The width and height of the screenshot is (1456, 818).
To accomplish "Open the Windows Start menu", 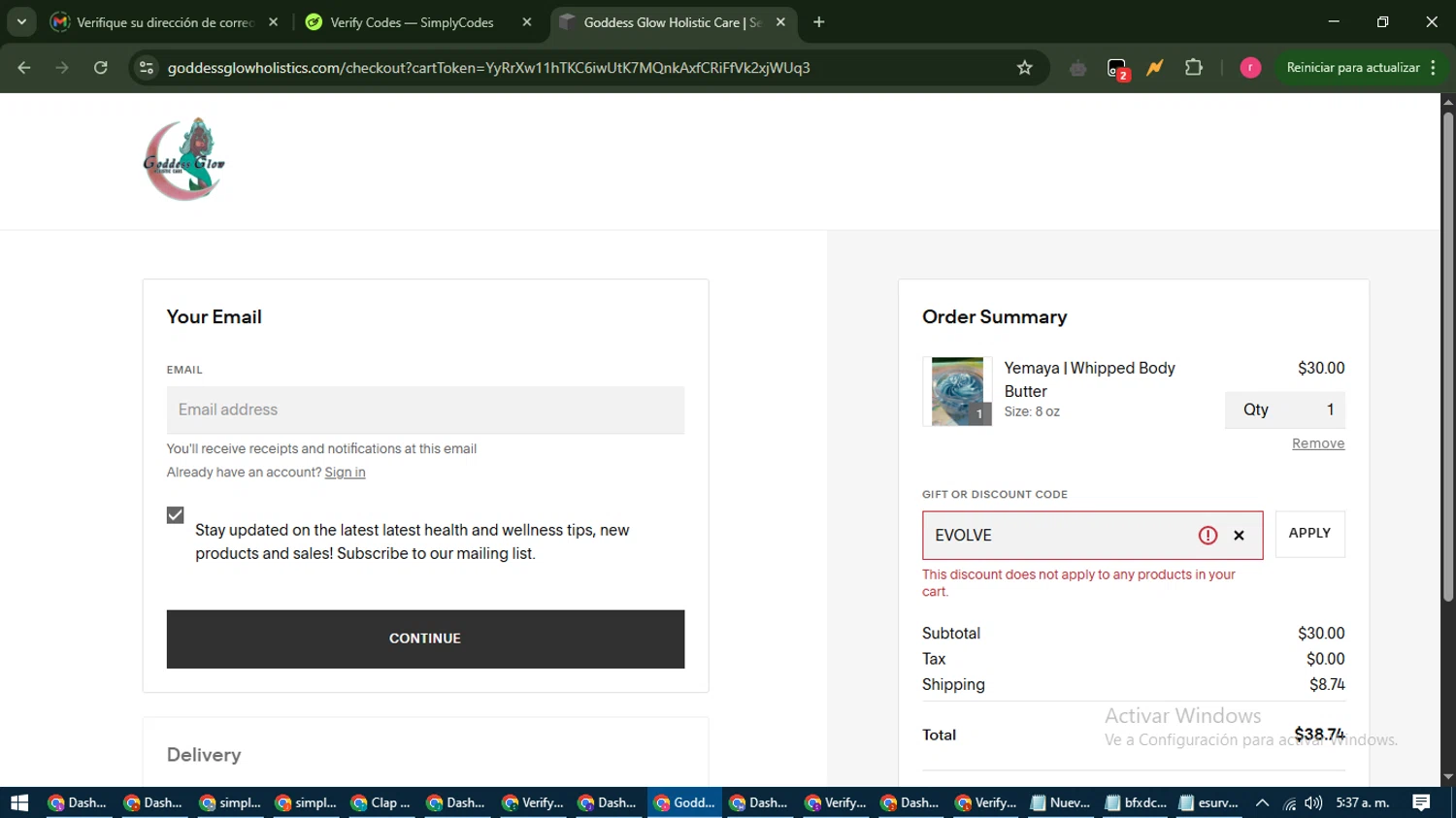I will (19, 802).
